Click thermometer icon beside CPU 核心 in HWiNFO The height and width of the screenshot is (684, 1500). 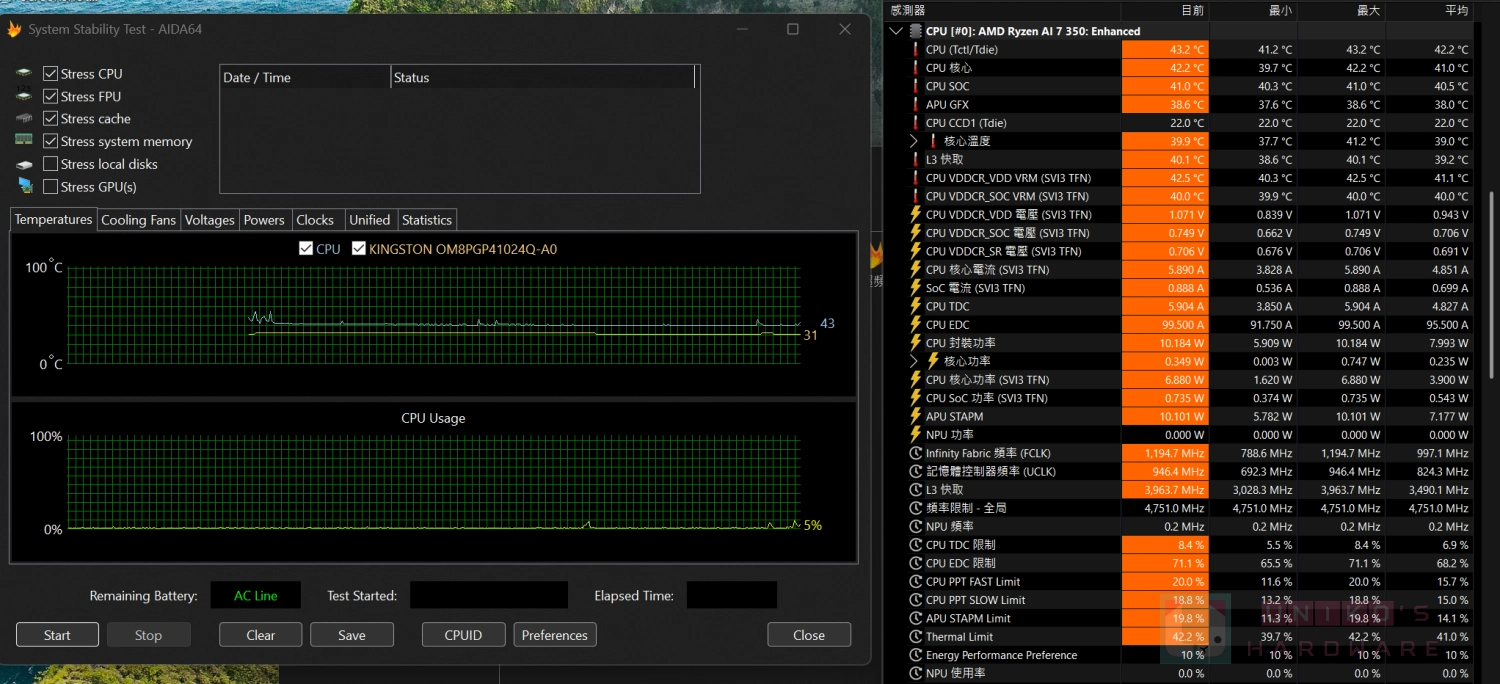pyautogui.click(x=915, y=68)
